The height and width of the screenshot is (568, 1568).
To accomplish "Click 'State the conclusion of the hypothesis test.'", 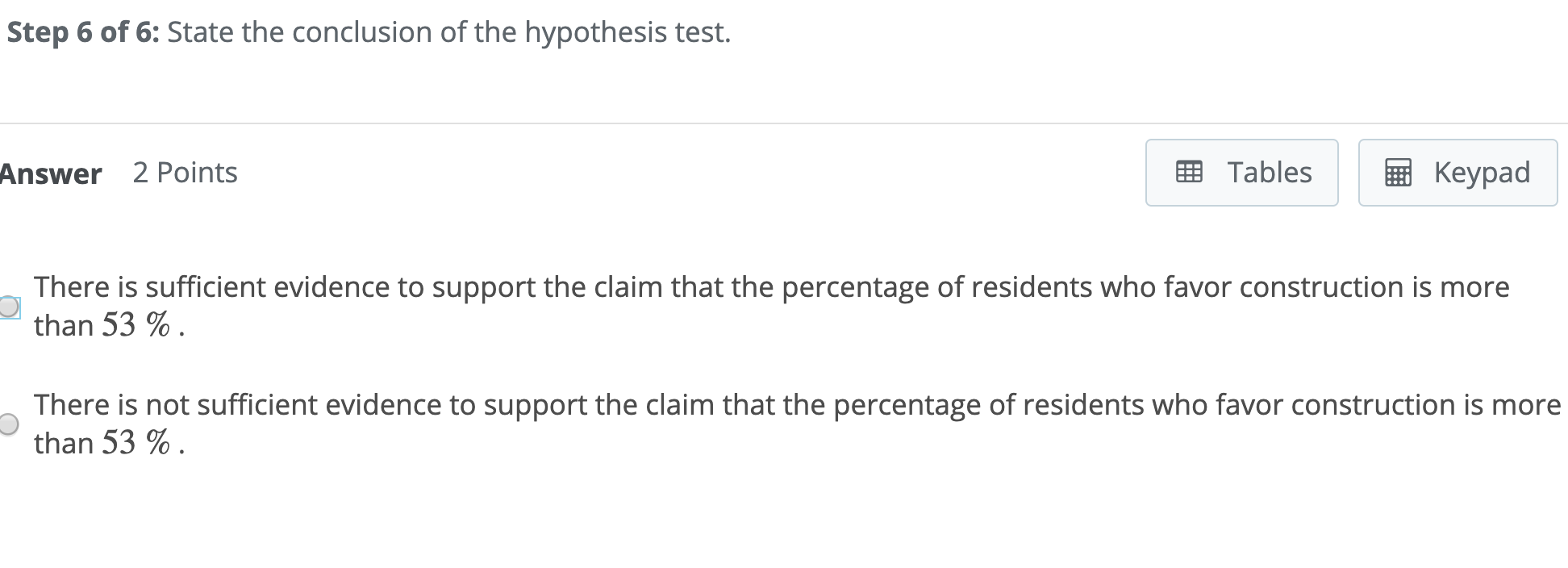I will coord(448,32).
